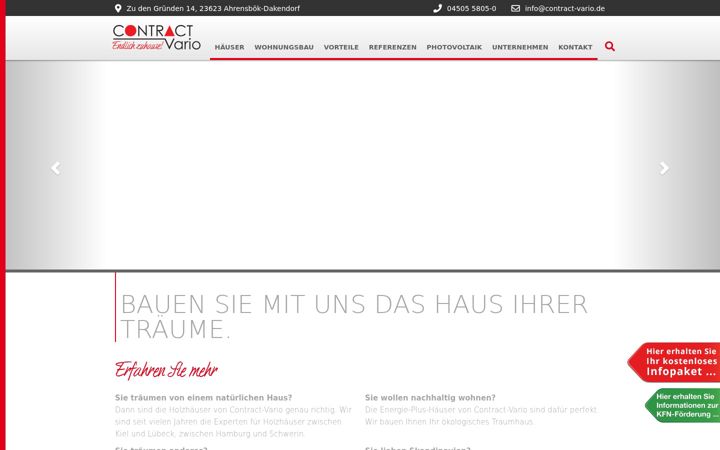Open the Unternehmen menu
This screenshot has width=720, height=450.
click(x=520, y=47)
